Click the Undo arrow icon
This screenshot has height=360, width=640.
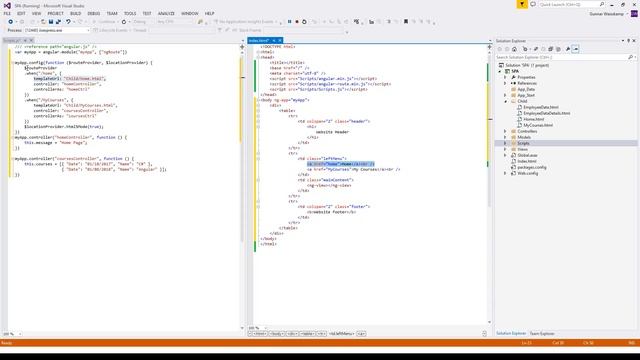pos(68,22)
